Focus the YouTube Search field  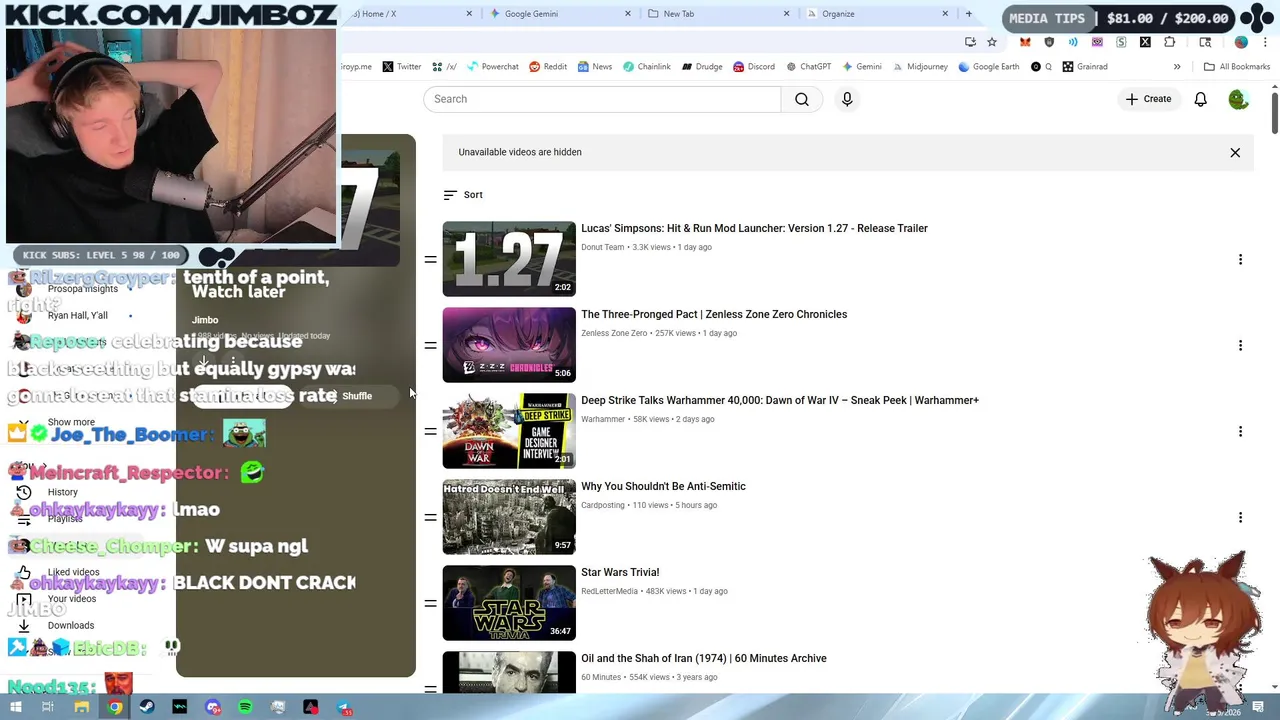click(x=602, y=99)
